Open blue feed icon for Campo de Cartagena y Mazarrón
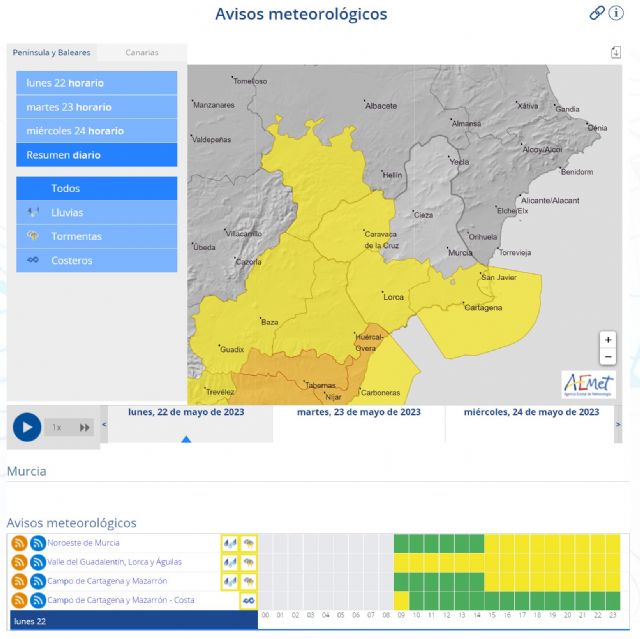The height and width of the screenshot is (639, 640). click(38, 581)
